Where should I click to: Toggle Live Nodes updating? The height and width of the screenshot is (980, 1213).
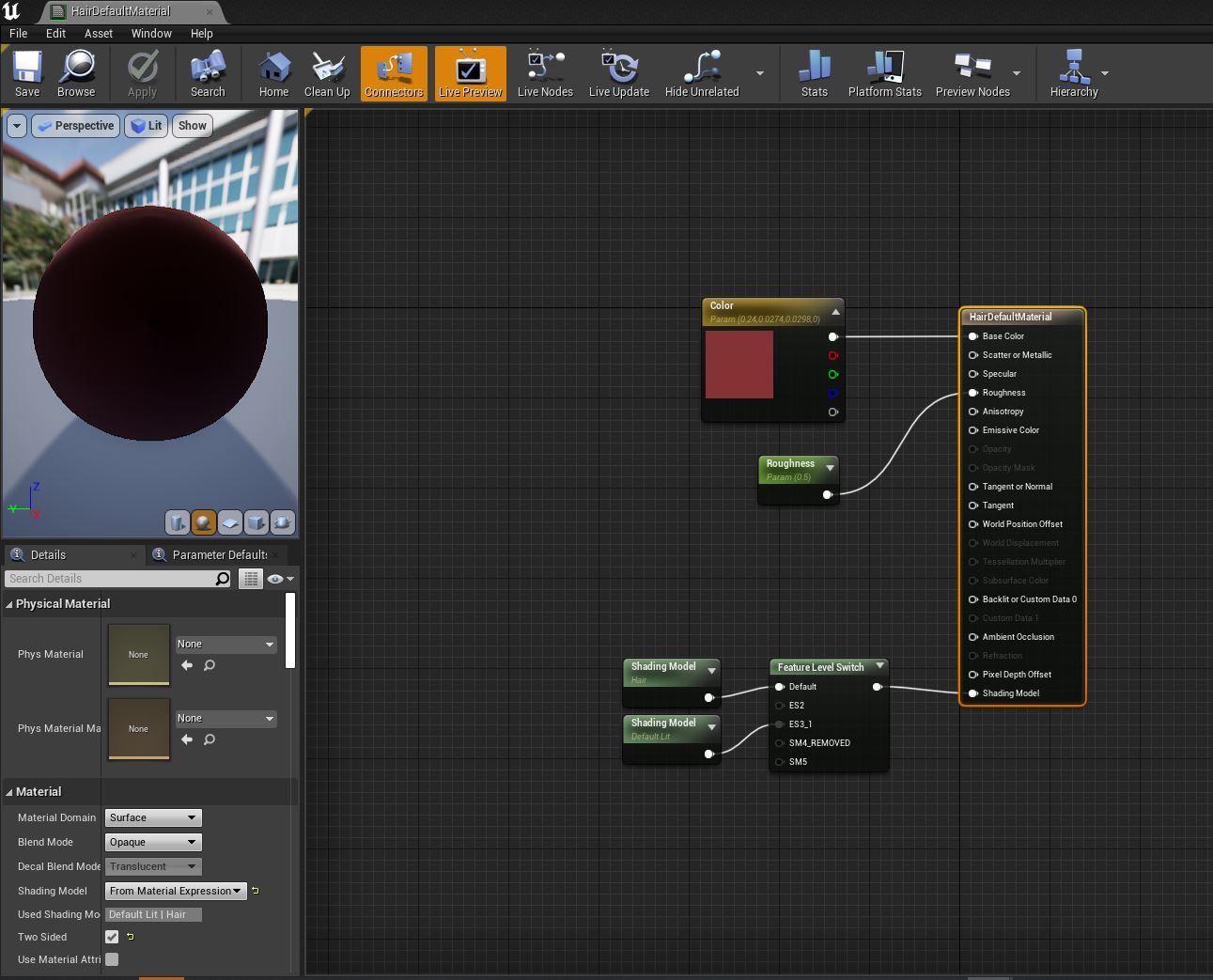[545, 73]
